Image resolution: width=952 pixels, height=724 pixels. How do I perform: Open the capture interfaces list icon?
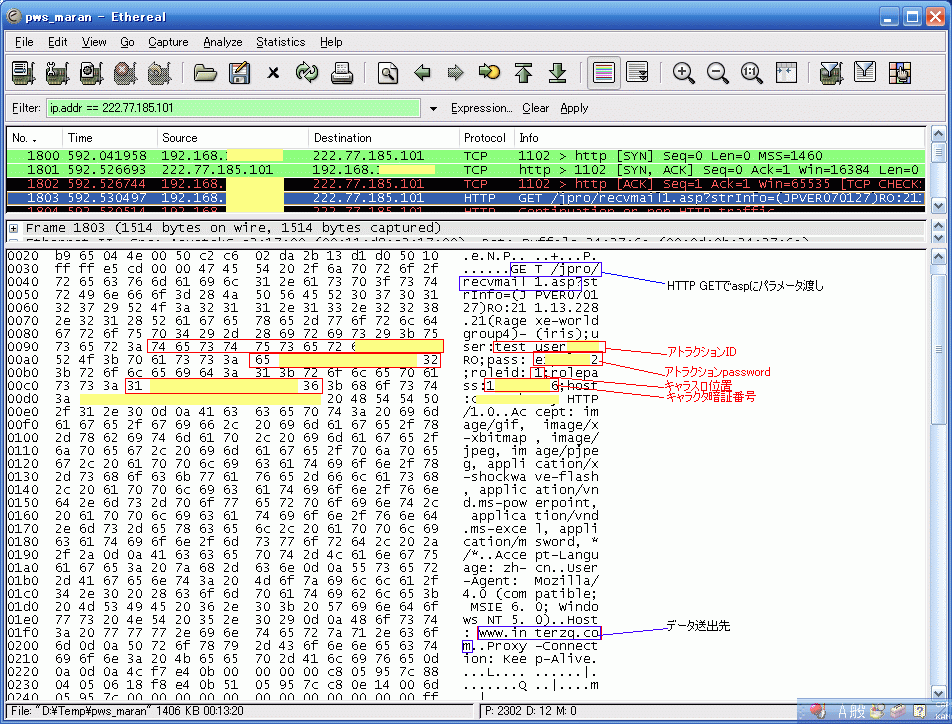point(23,73)
